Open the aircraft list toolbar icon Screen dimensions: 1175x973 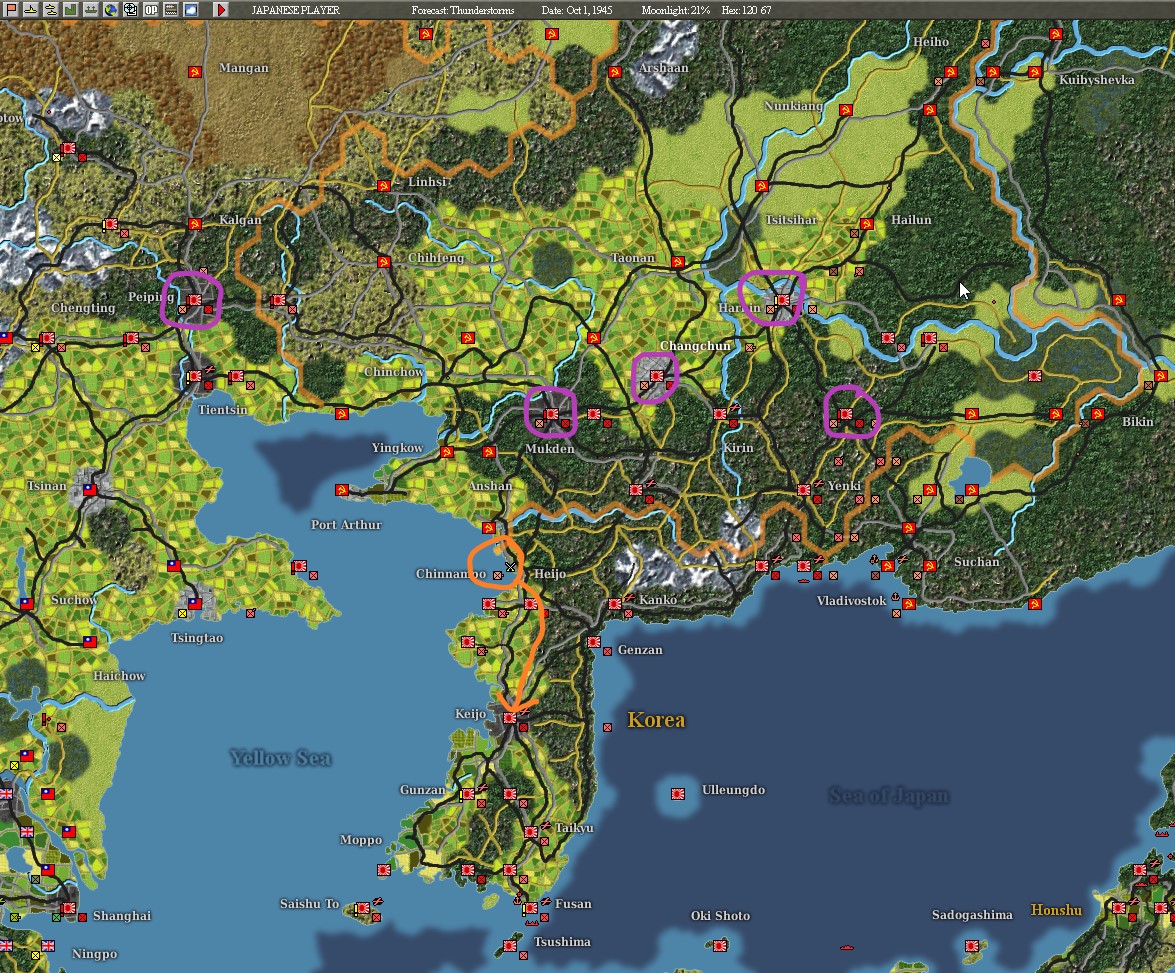pos(51,10)
